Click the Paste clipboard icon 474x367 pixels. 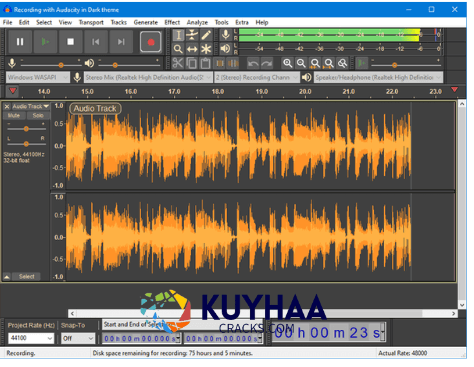click(x=205, y=63)
